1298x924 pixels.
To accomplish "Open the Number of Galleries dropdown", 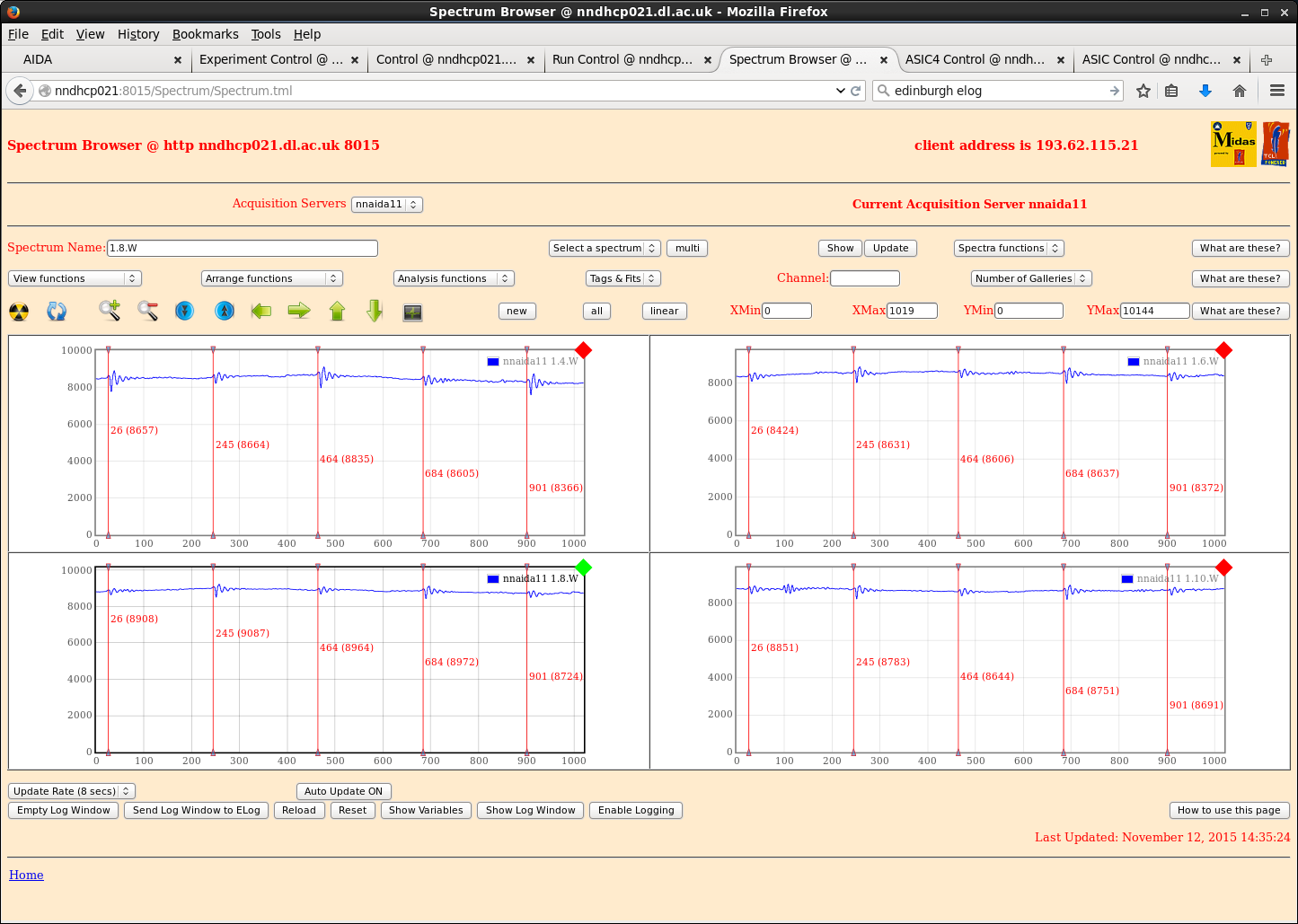I will (x=1031, y=278).
